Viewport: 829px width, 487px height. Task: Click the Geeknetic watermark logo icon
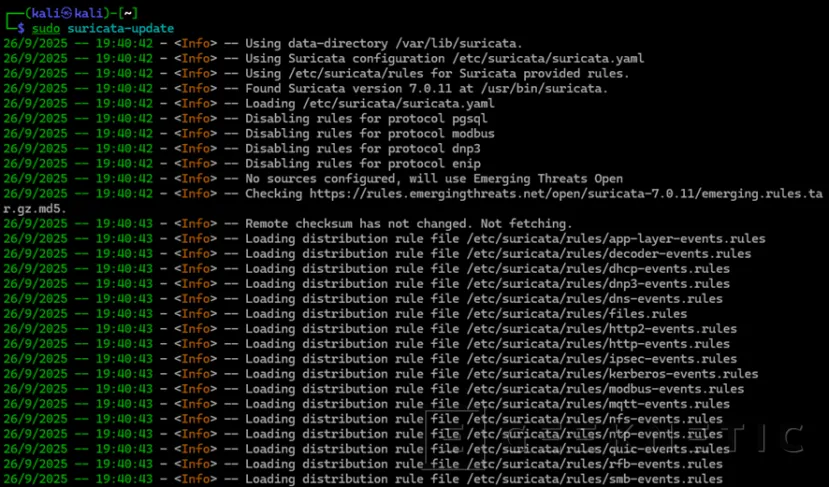click(x=453, y=439)
